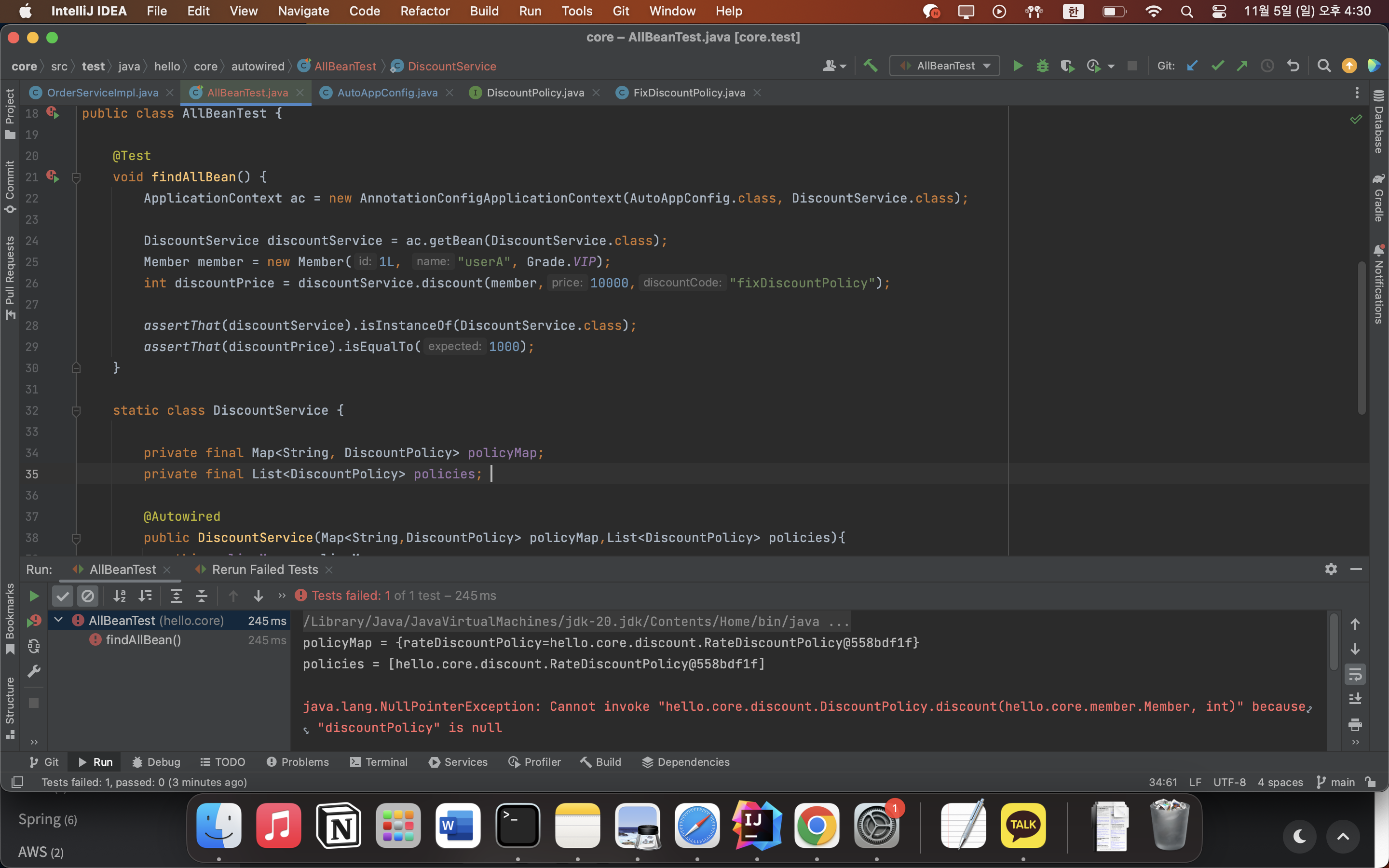Open the Terminal tool window
1389x868 pixels.
pyautogui.click(x=379, y=762)
